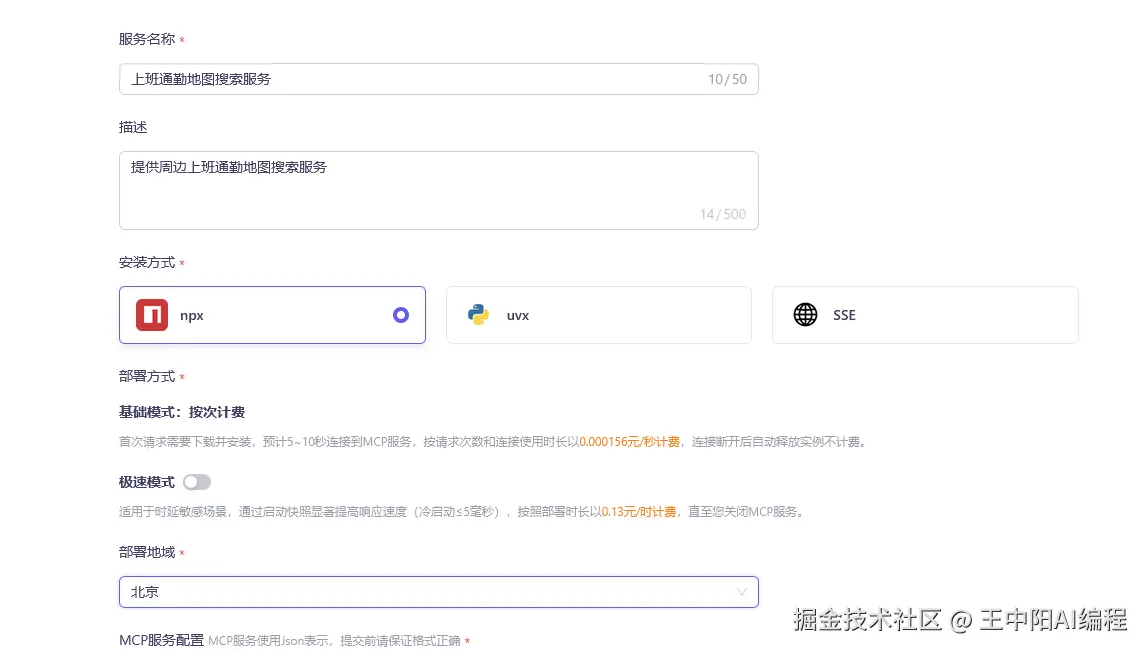Click the 部署方式 label

point(147,377)
